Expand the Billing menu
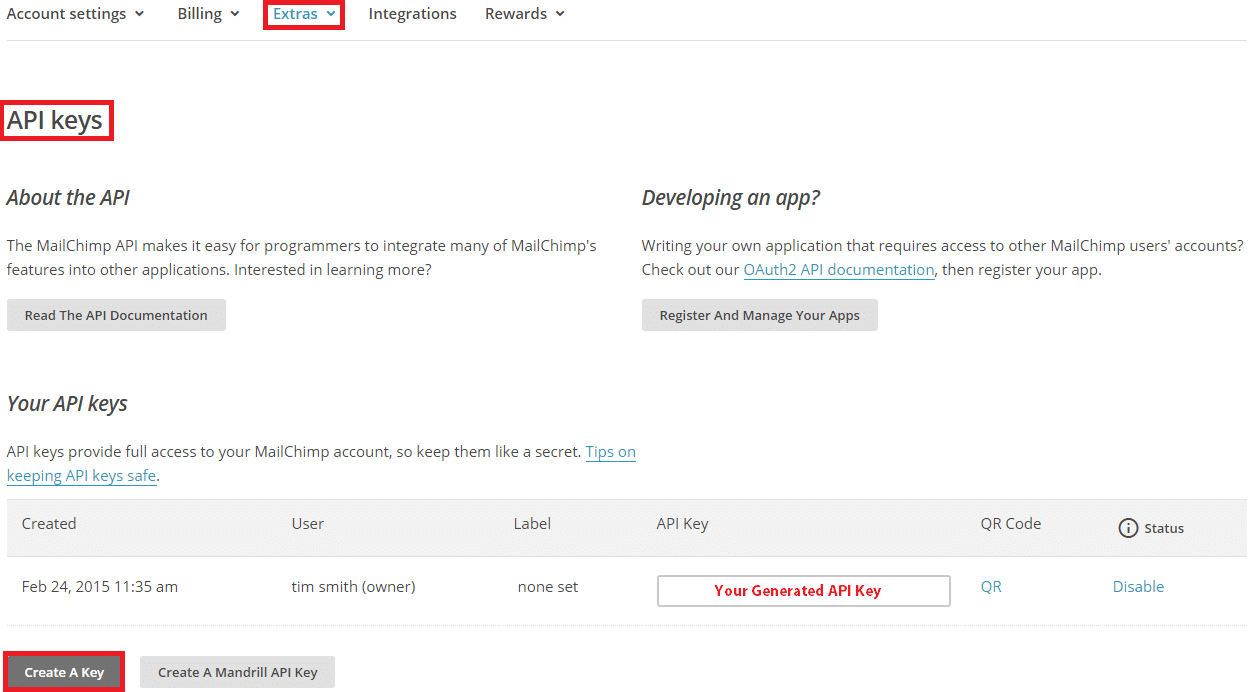 point(208,14)
